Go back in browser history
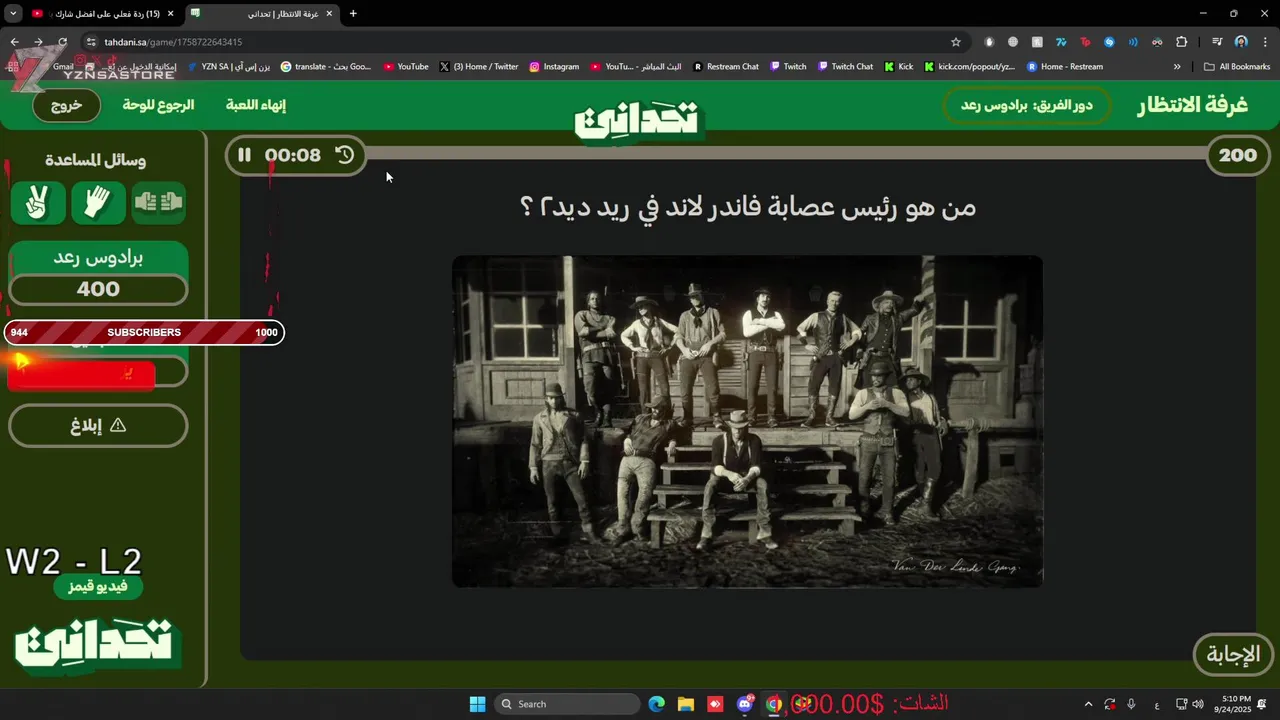 [15, 42]
